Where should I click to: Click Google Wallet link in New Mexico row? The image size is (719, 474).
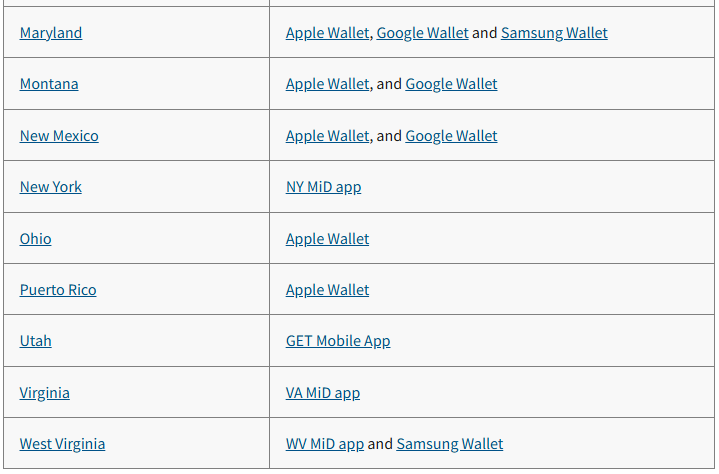[x=451, y=136]
